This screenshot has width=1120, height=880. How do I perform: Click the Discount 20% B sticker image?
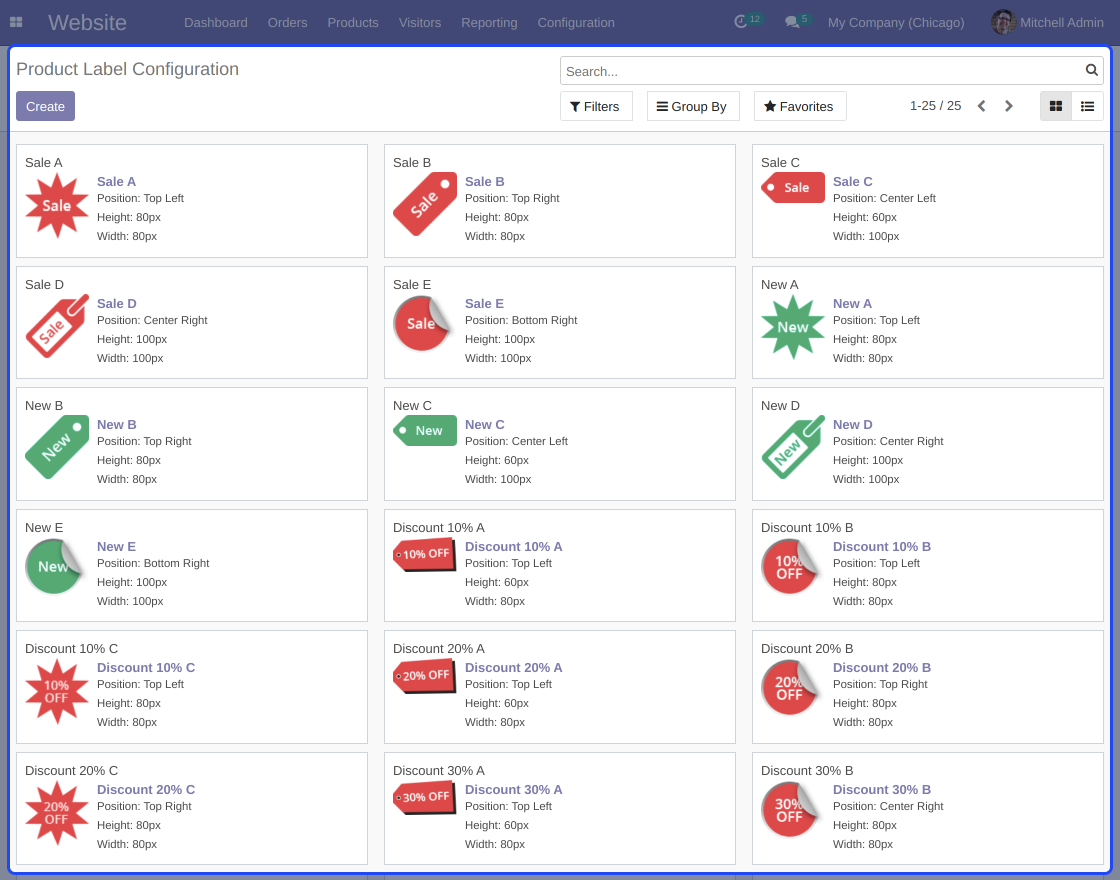pyautogui.click(x=791, y=687)
